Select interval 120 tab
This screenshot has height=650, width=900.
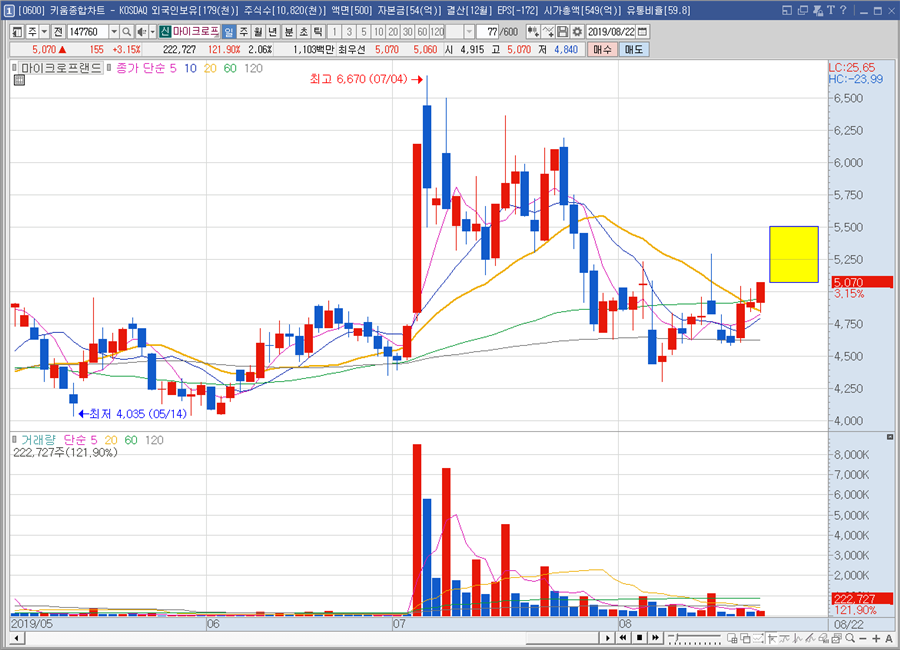point(437,32)
